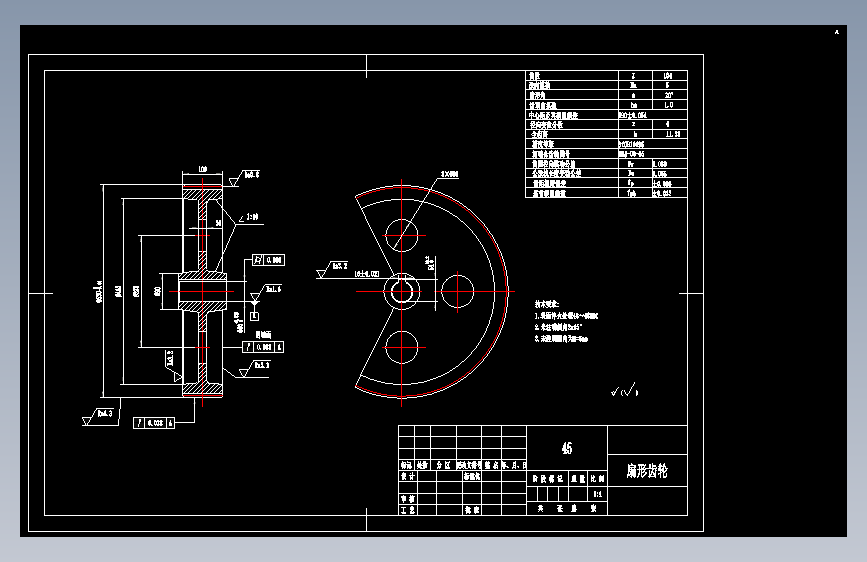The height and width of the screenshot is (562, 867).
Task: Select the right circular hole in sector gear view
Action: coord(457,291)
